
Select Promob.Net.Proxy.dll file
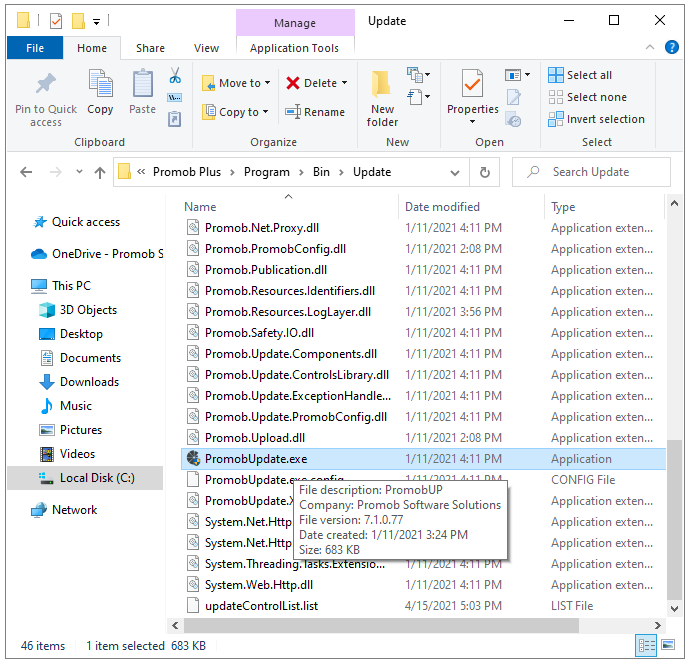[x=422, y=228]
